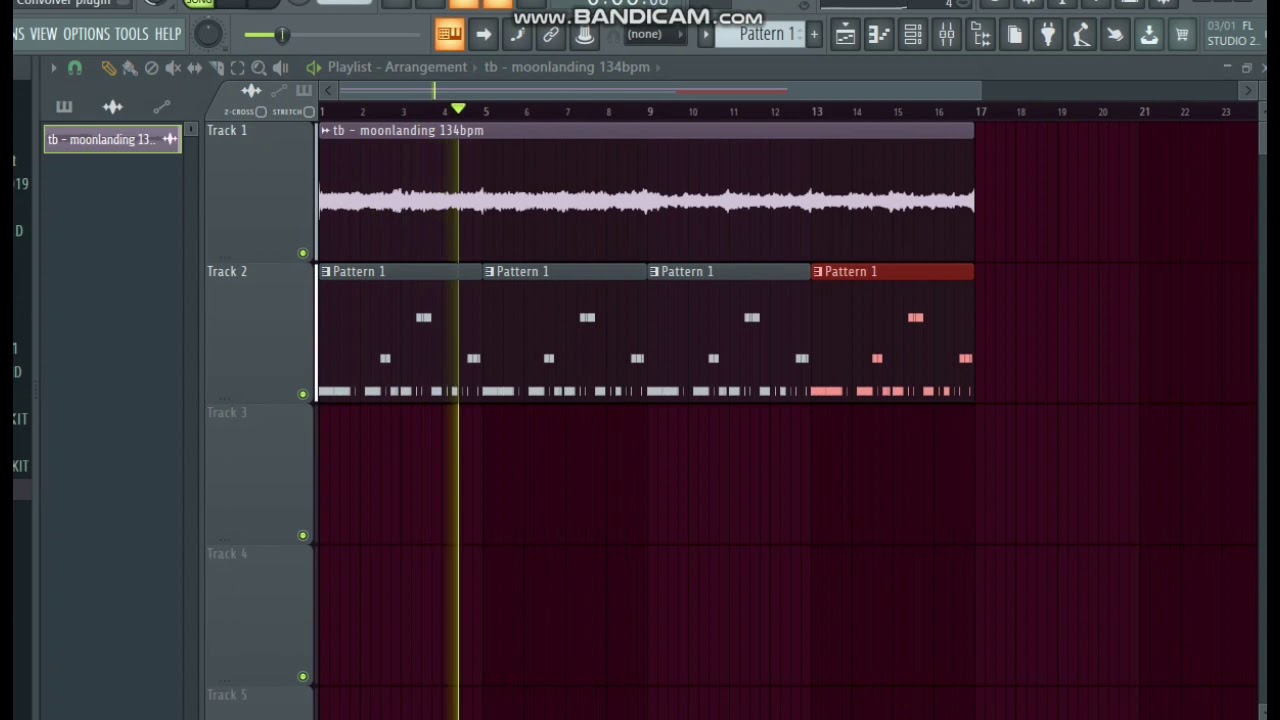Select the Draw pencil tool

(x=109, y=68)
